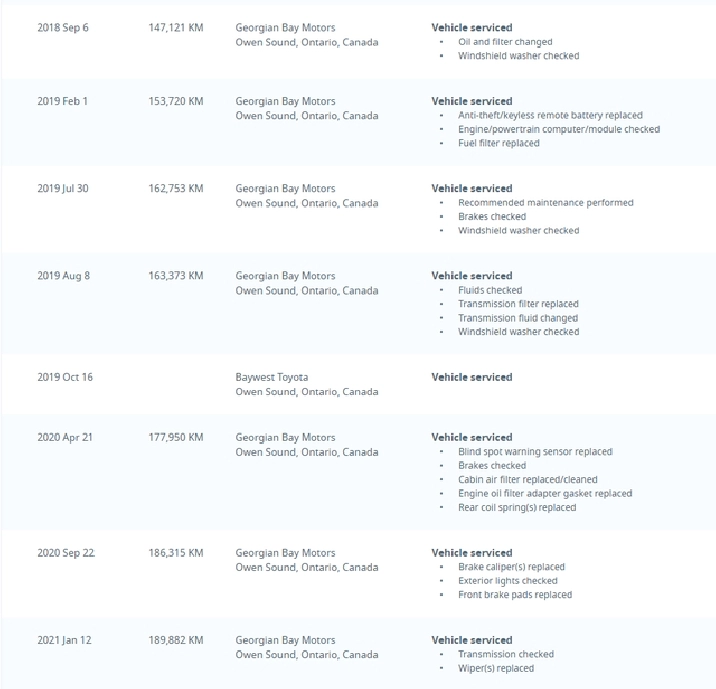716x689 pixels.
Task: Select "Rear coil spring(s) replaced" line
Action: pyautogui.click(x=517, y=507)
